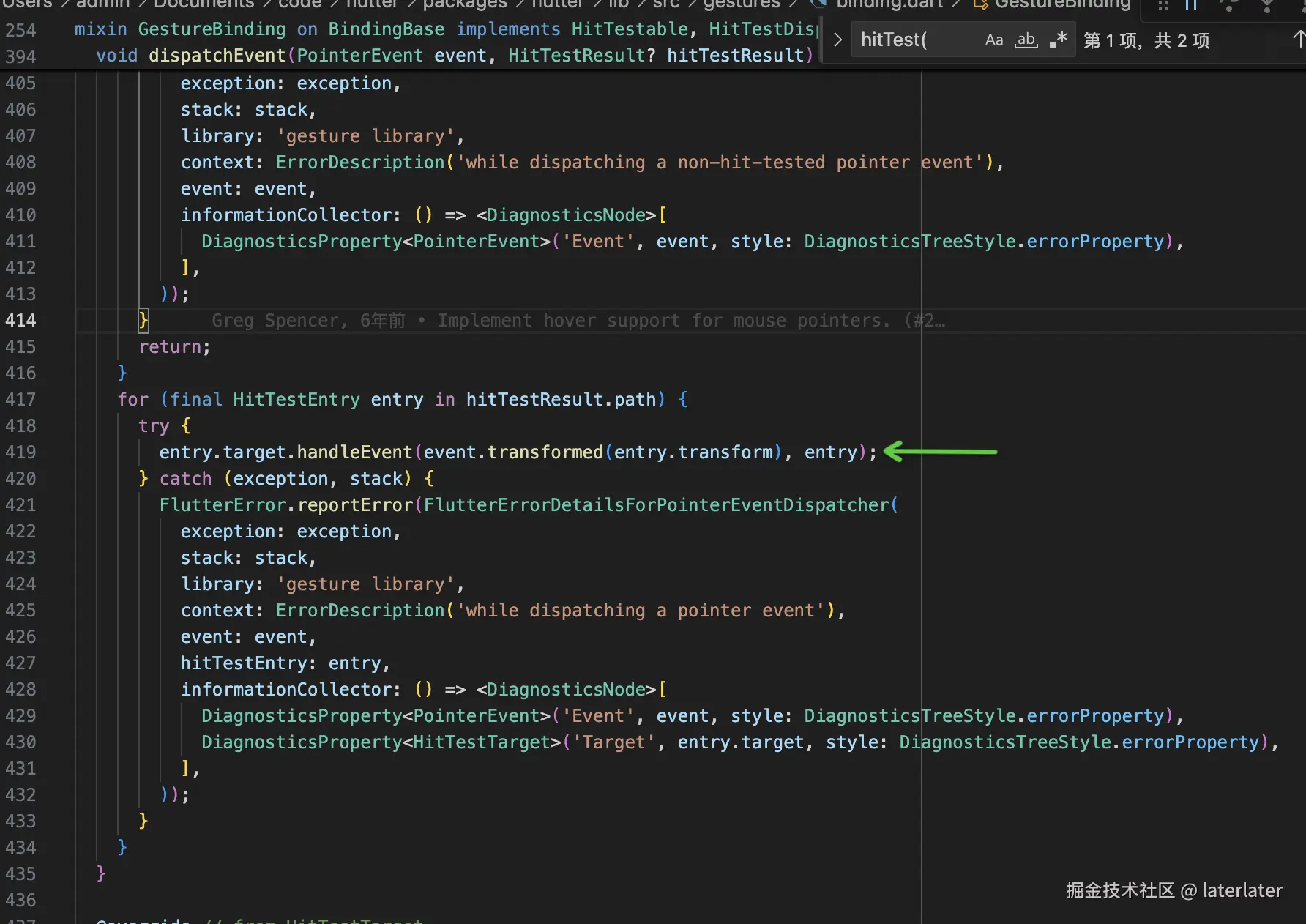Toggle Match Whole Word in find widget
Viewport: 1306px width, 924px height.
[x=1026, y=40]
